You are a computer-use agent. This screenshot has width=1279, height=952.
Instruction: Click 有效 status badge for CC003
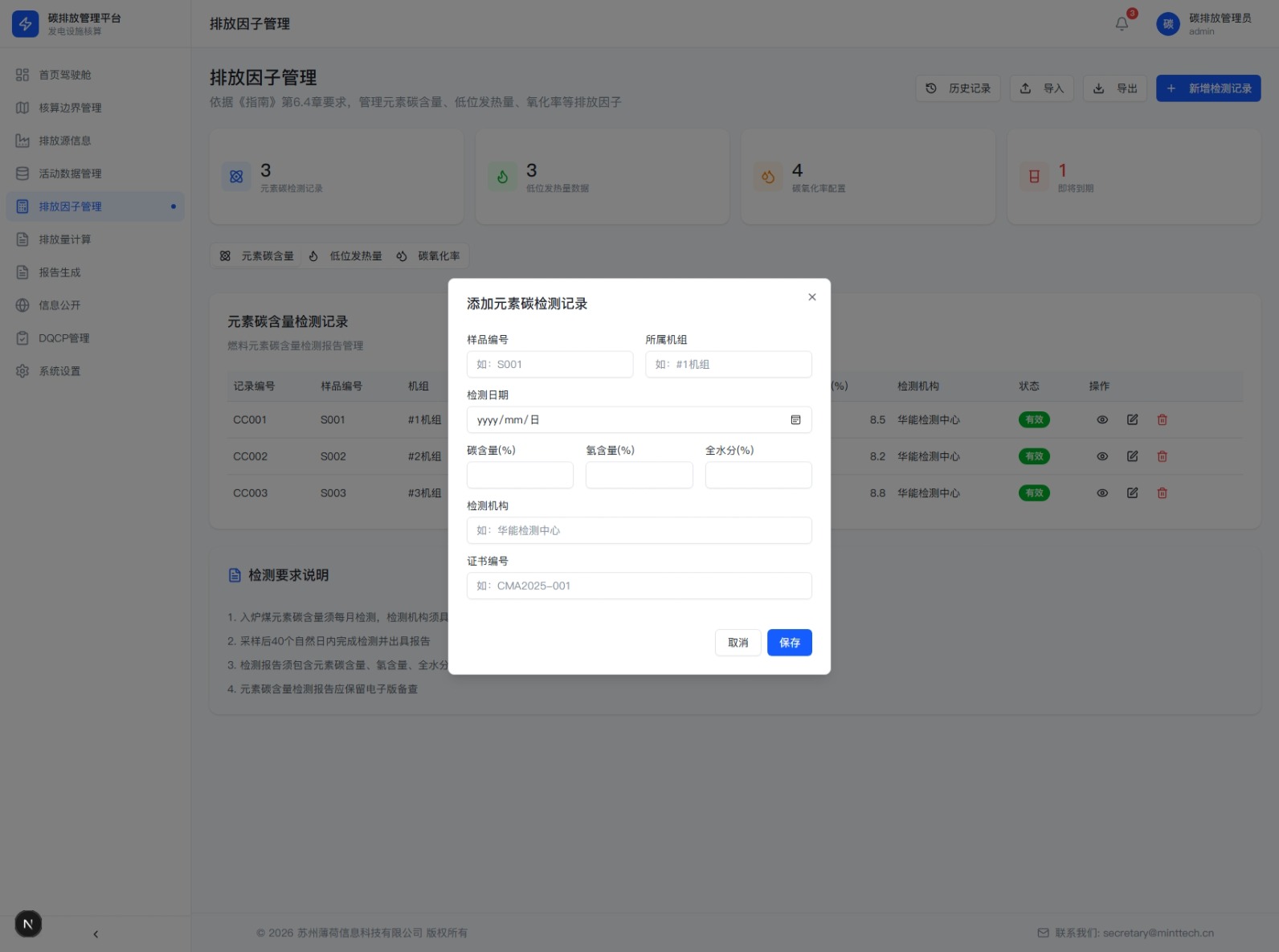point(1034,493)
